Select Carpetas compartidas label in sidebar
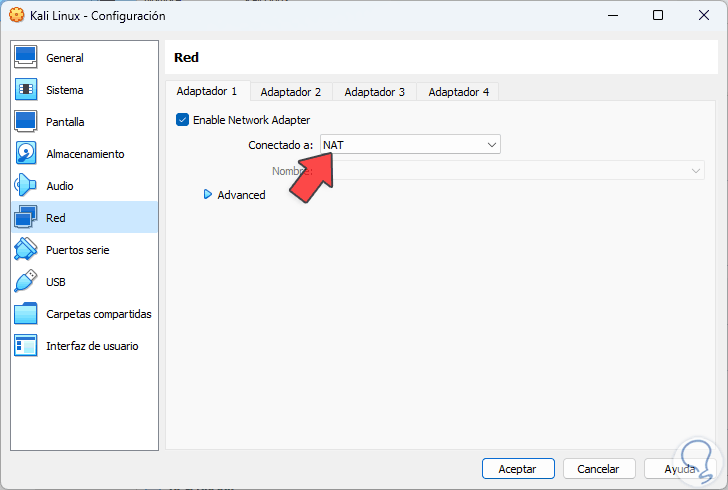 [99, 314]
